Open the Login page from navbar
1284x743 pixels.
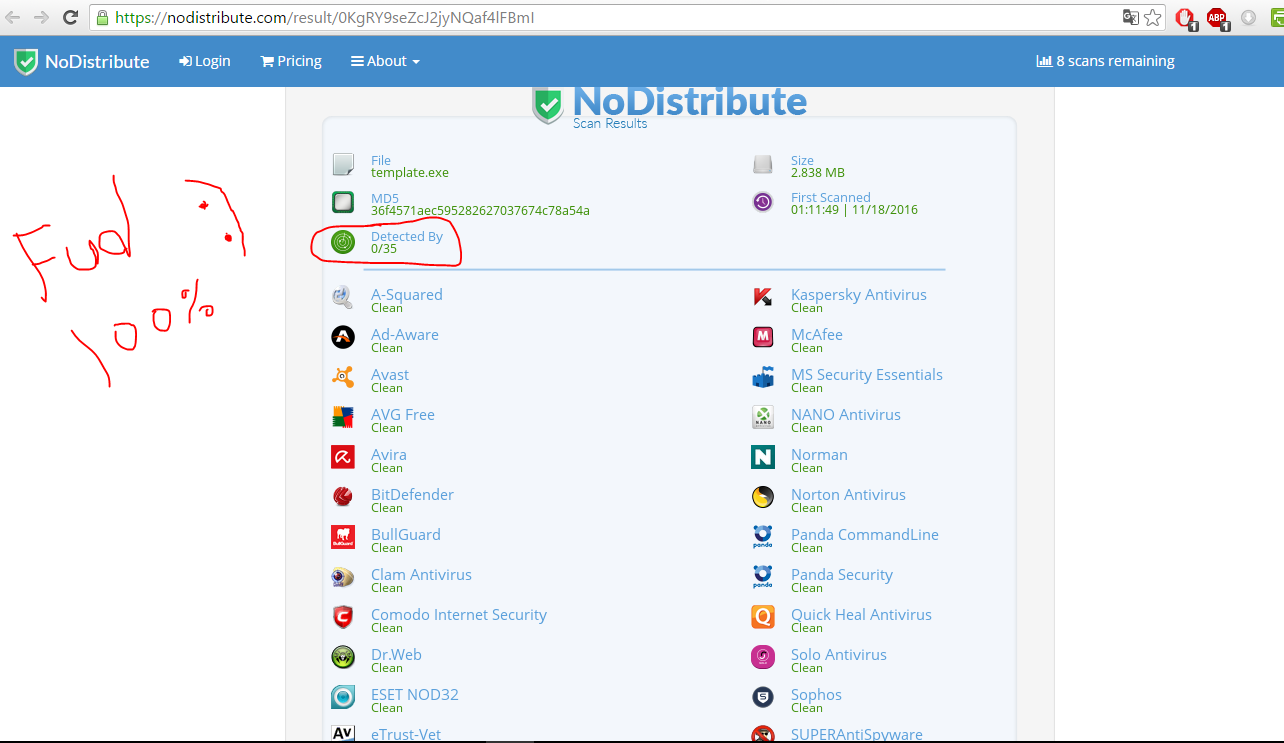click(x=205, y=61)
